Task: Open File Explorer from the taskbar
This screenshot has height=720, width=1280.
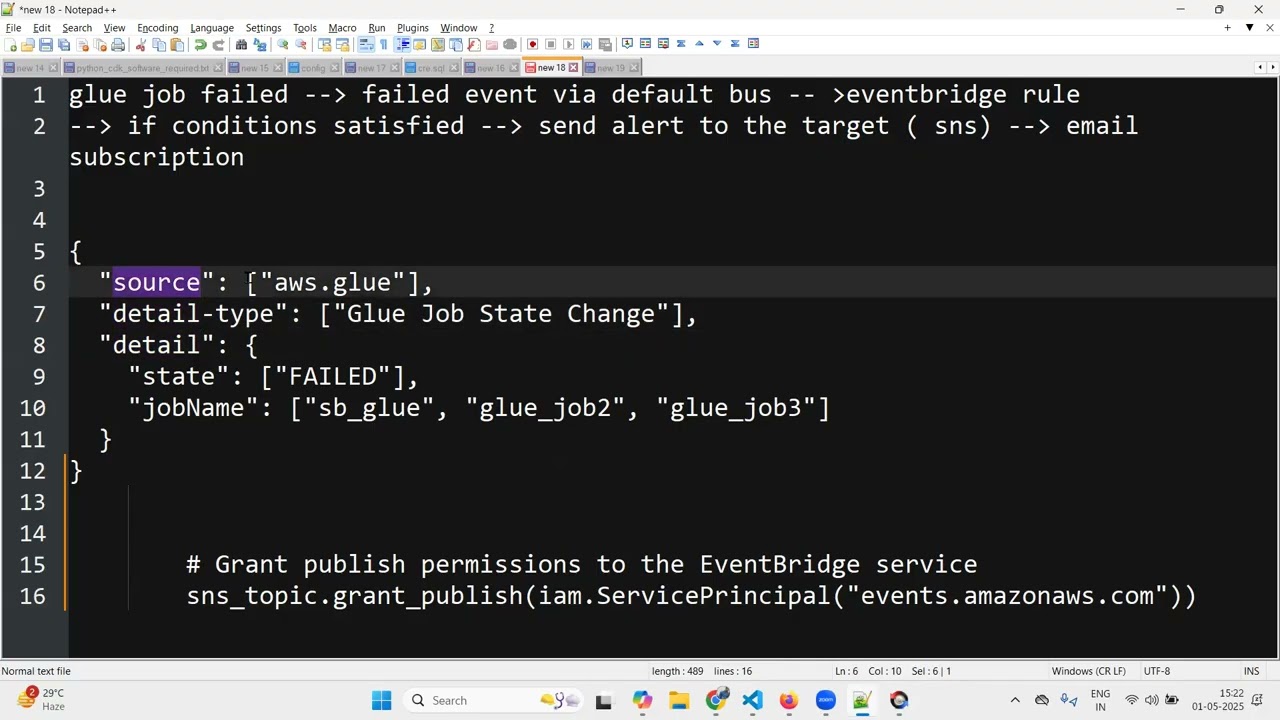Action: pos(679,700)
